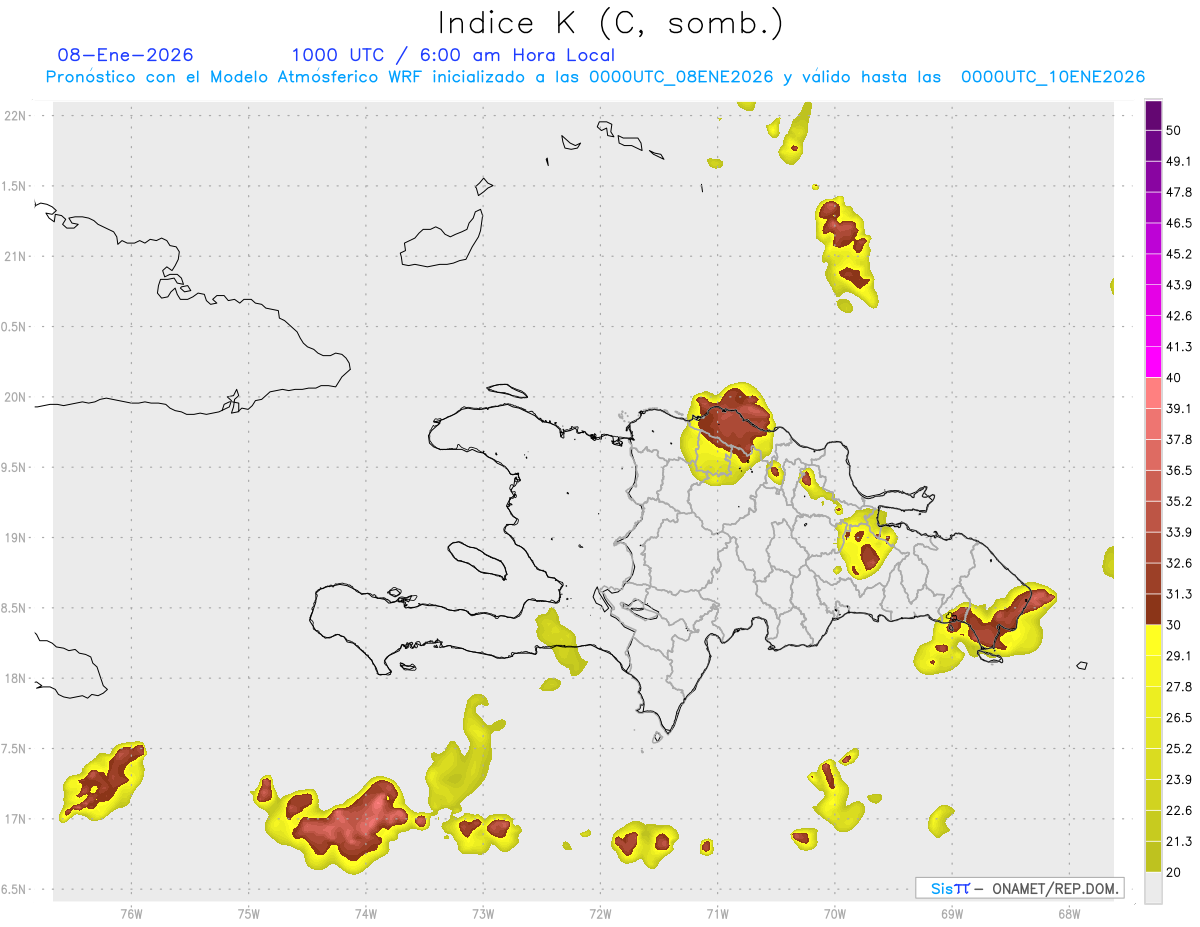Image resolution: width=1200 pixels, height=927 pixels.
Task: Click the "70W" longitude label
Action: pos(835,914)
